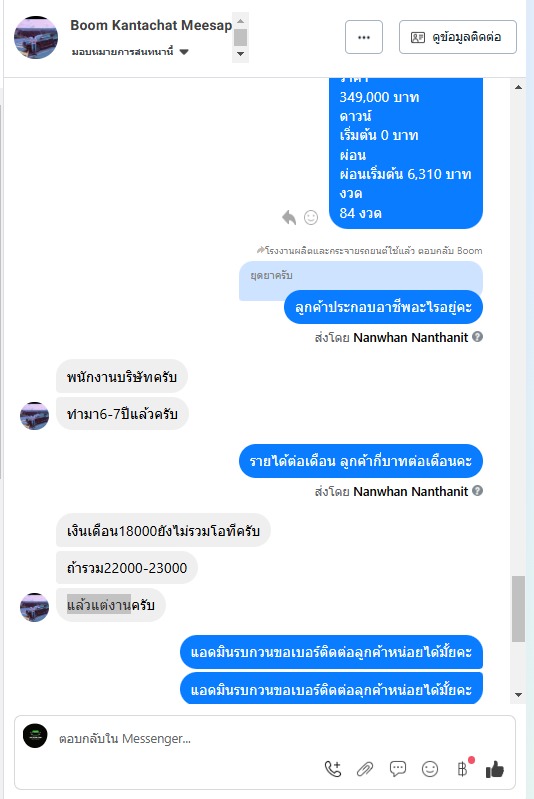
Task: Click the header name scroll down arrow
Action: point(241,54)
